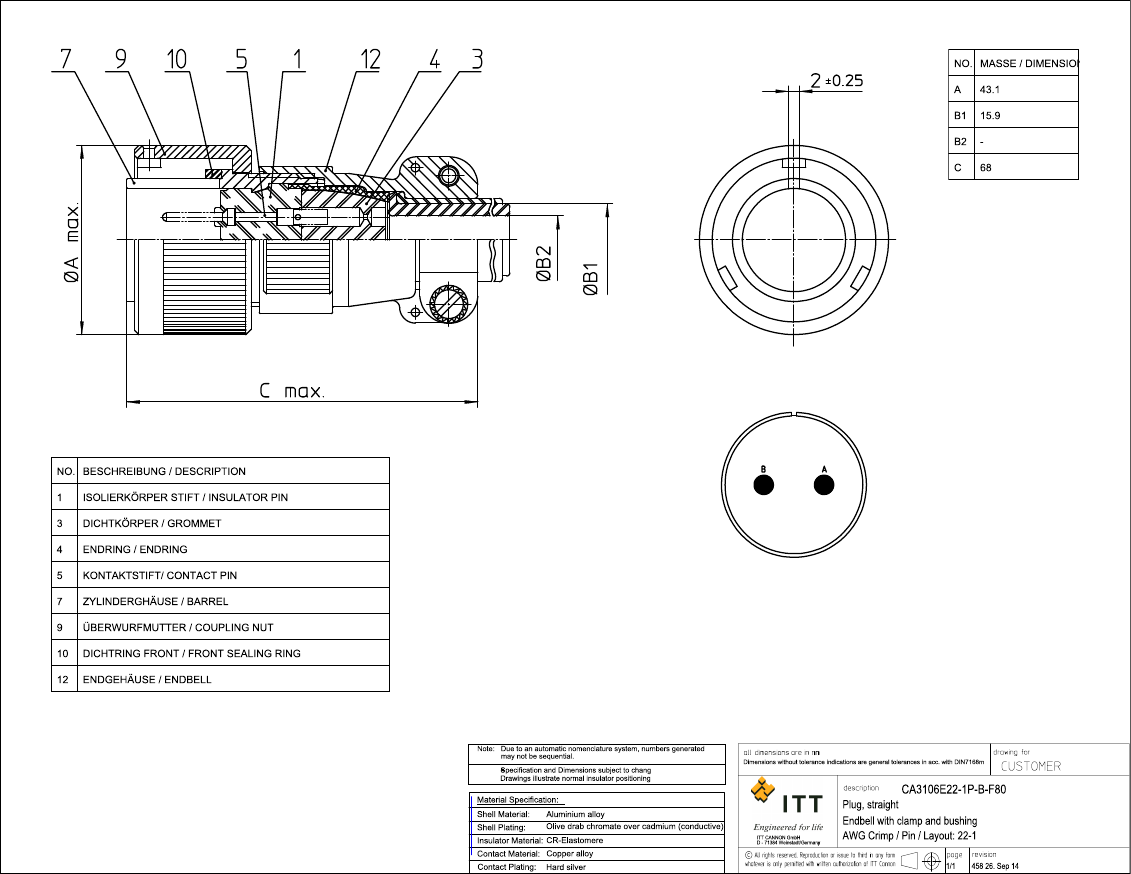The width and height of the screenshot is (1131, 874).
Task: Select the dimension value 43.1
Action: pos(990,89)
